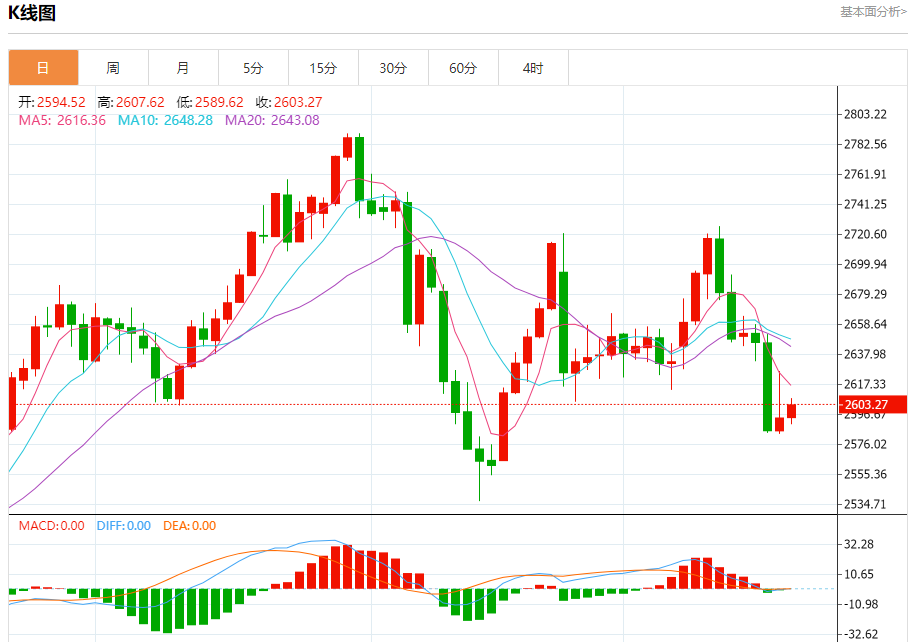Click the K线图 heading
Screen dimensions: 913x642
32,13
